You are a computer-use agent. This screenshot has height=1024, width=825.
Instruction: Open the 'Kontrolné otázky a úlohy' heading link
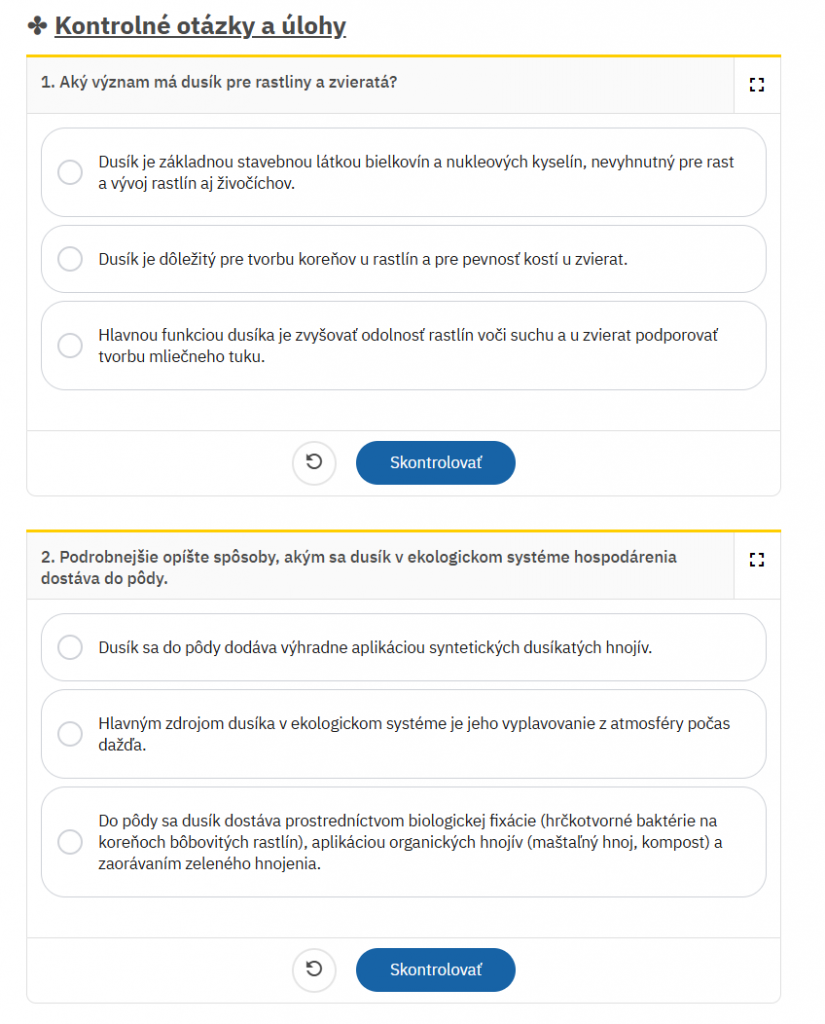(x=200, y=26)
